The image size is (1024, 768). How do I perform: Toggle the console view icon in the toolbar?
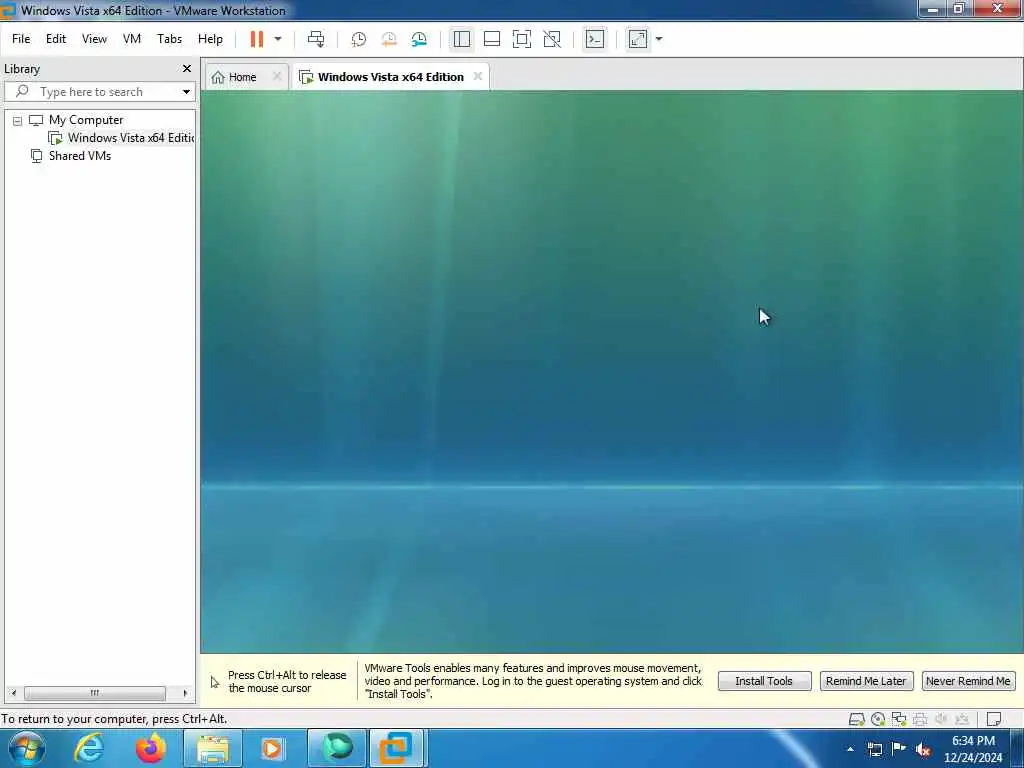(x=595, y=39)
